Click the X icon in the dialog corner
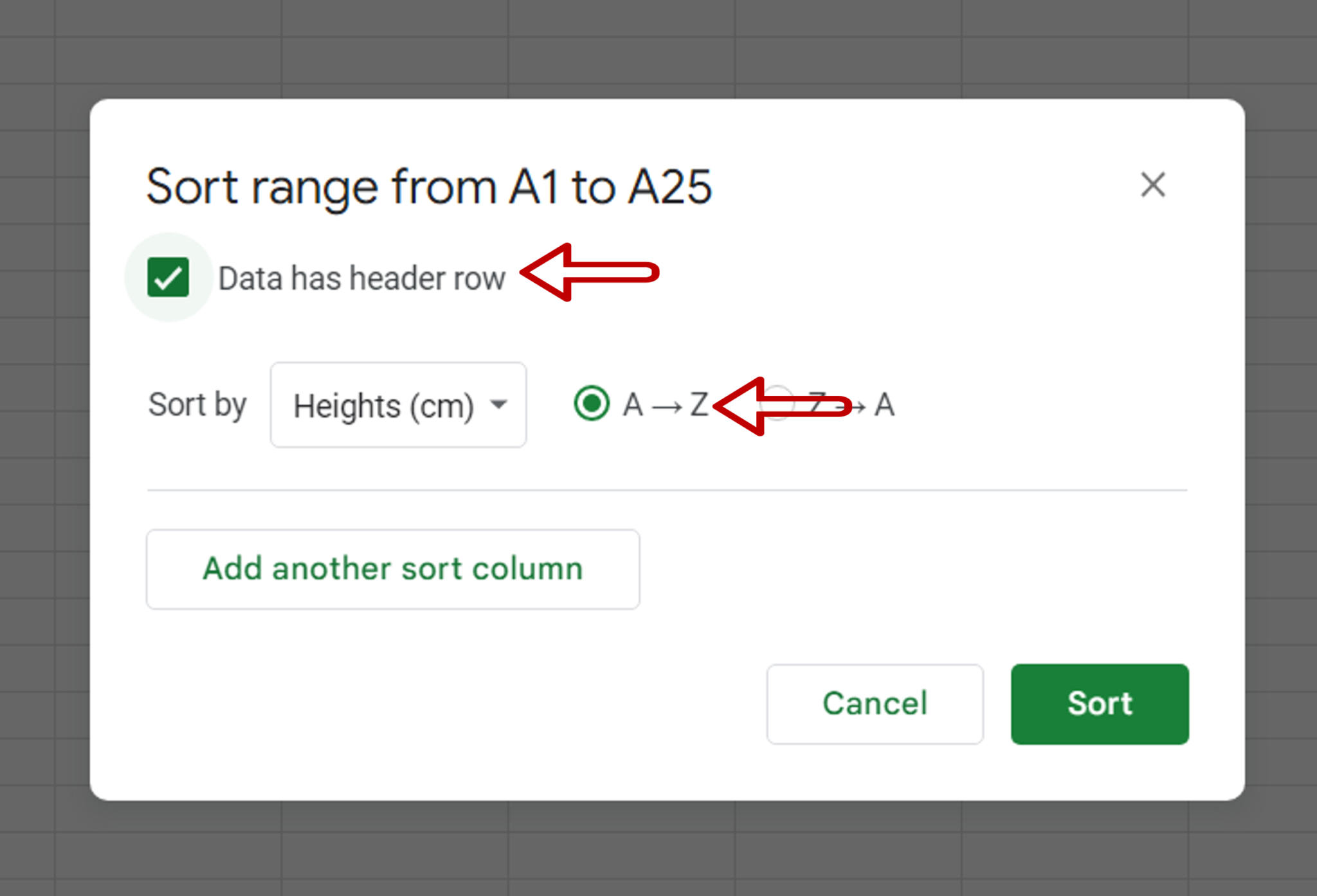This screenshot has width=1317, height=896. 1152,186
